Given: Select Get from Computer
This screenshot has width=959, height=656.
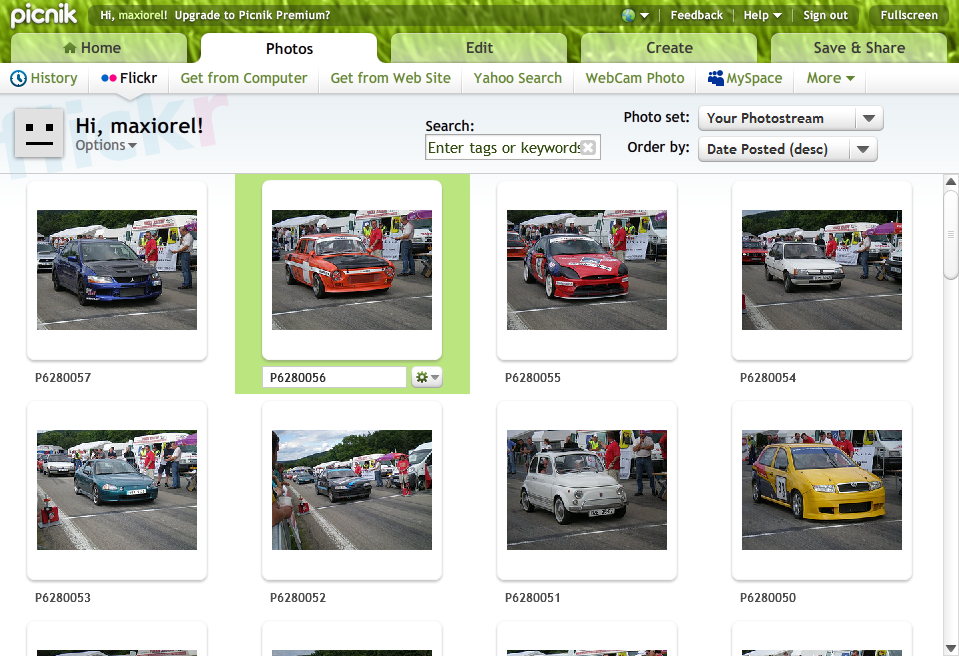Looking at the screenshot, I should coord(243,78).
